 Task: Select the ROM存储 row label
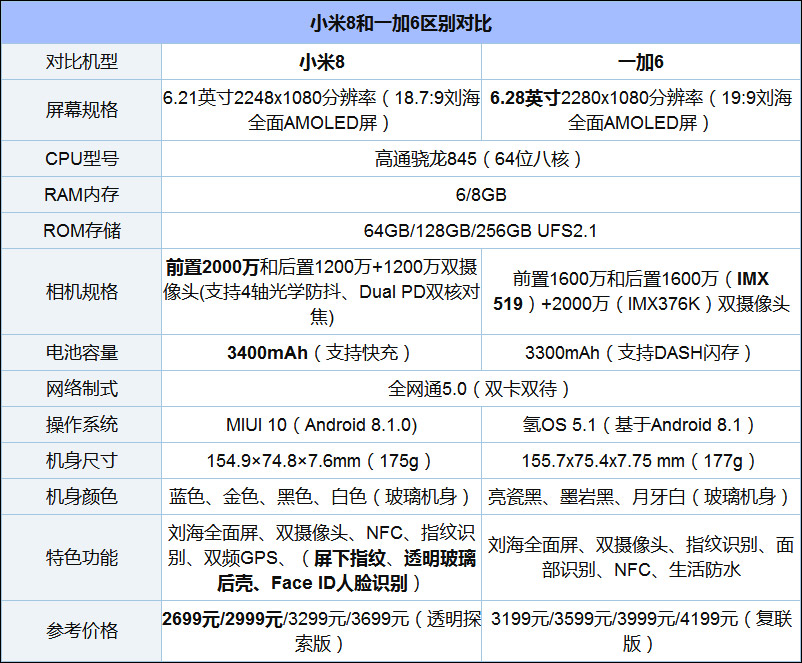tap(81, 230)
